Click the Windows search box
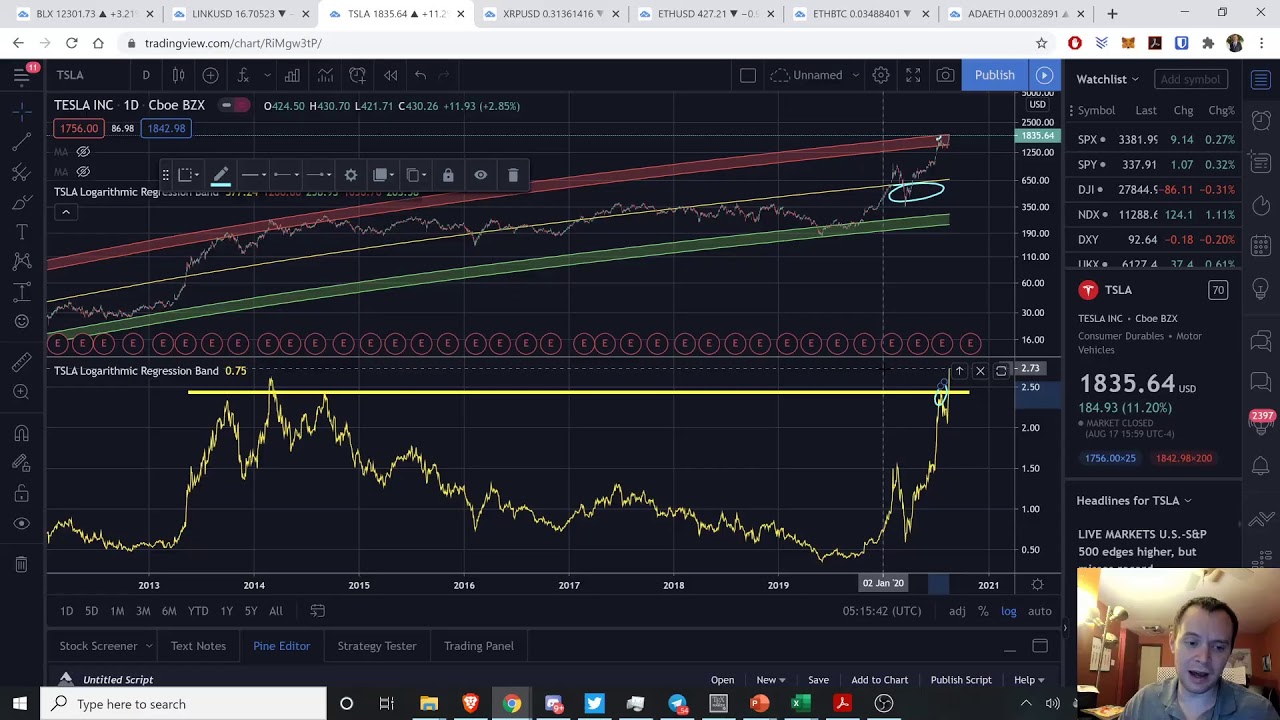Image resolution: width=1280 pixels, height=720 pixels. pos(184,704)
